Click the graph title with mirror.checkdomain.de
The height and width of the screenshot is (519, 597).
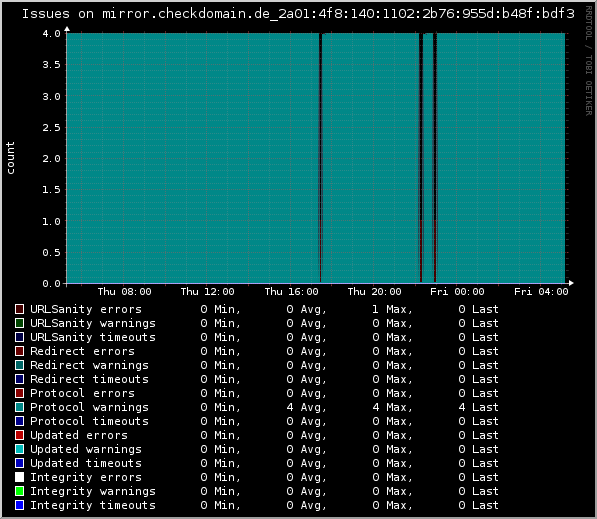pyautogui.click(x=298, y=14)
